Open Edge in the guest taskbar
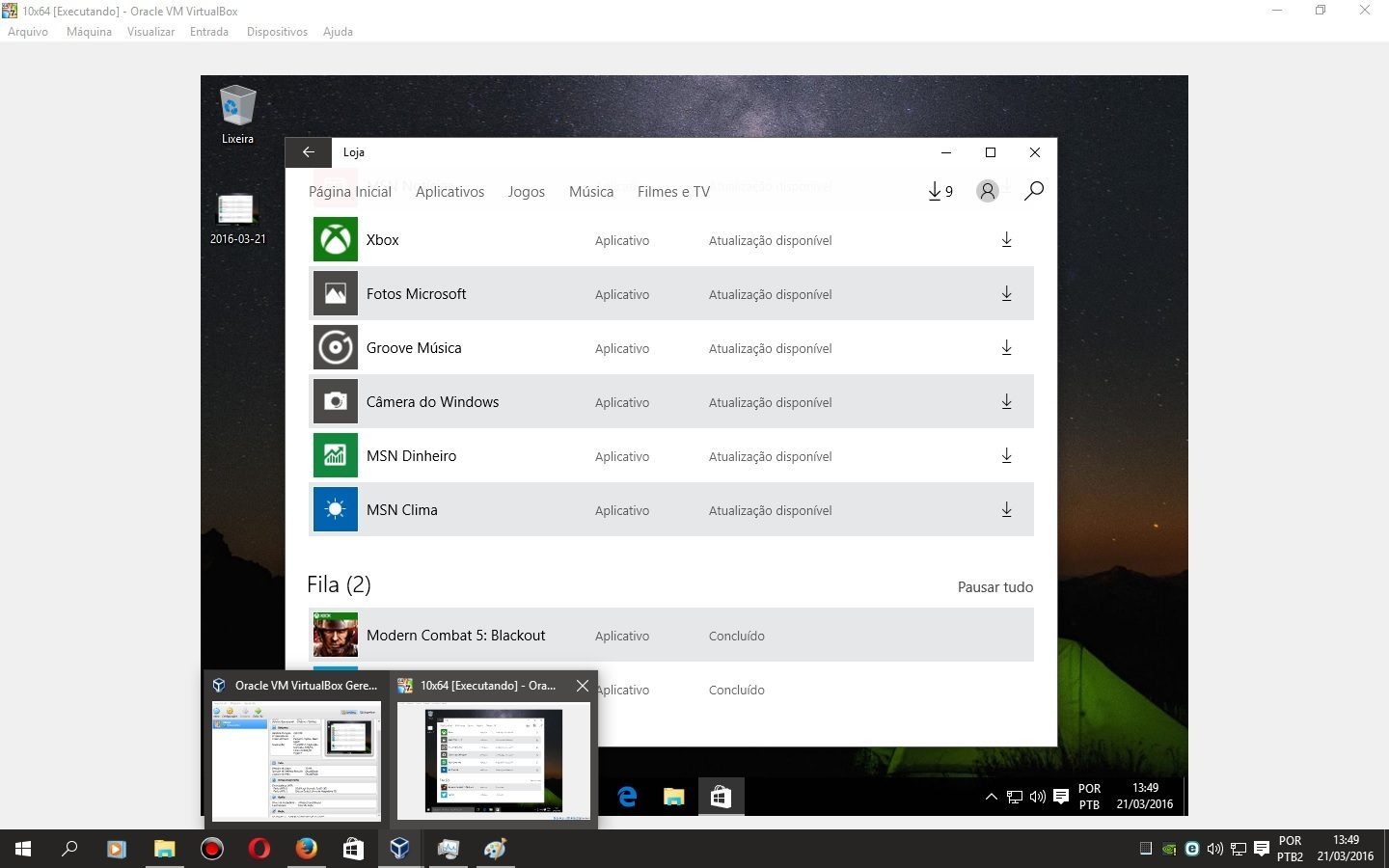1389x868 pixels. click(627, 797)
